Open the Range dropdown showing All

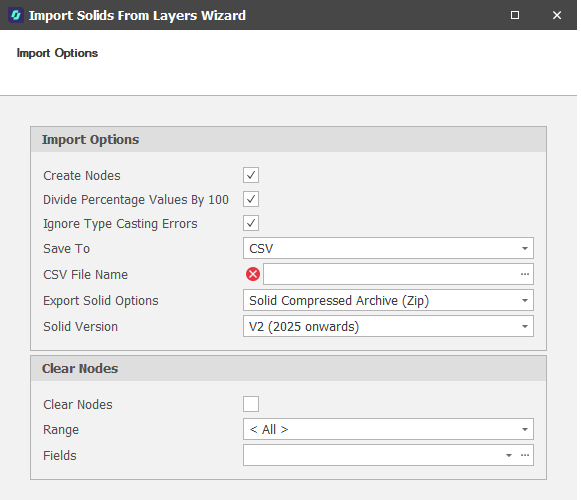pyautogui.click(x=388, y=429)
